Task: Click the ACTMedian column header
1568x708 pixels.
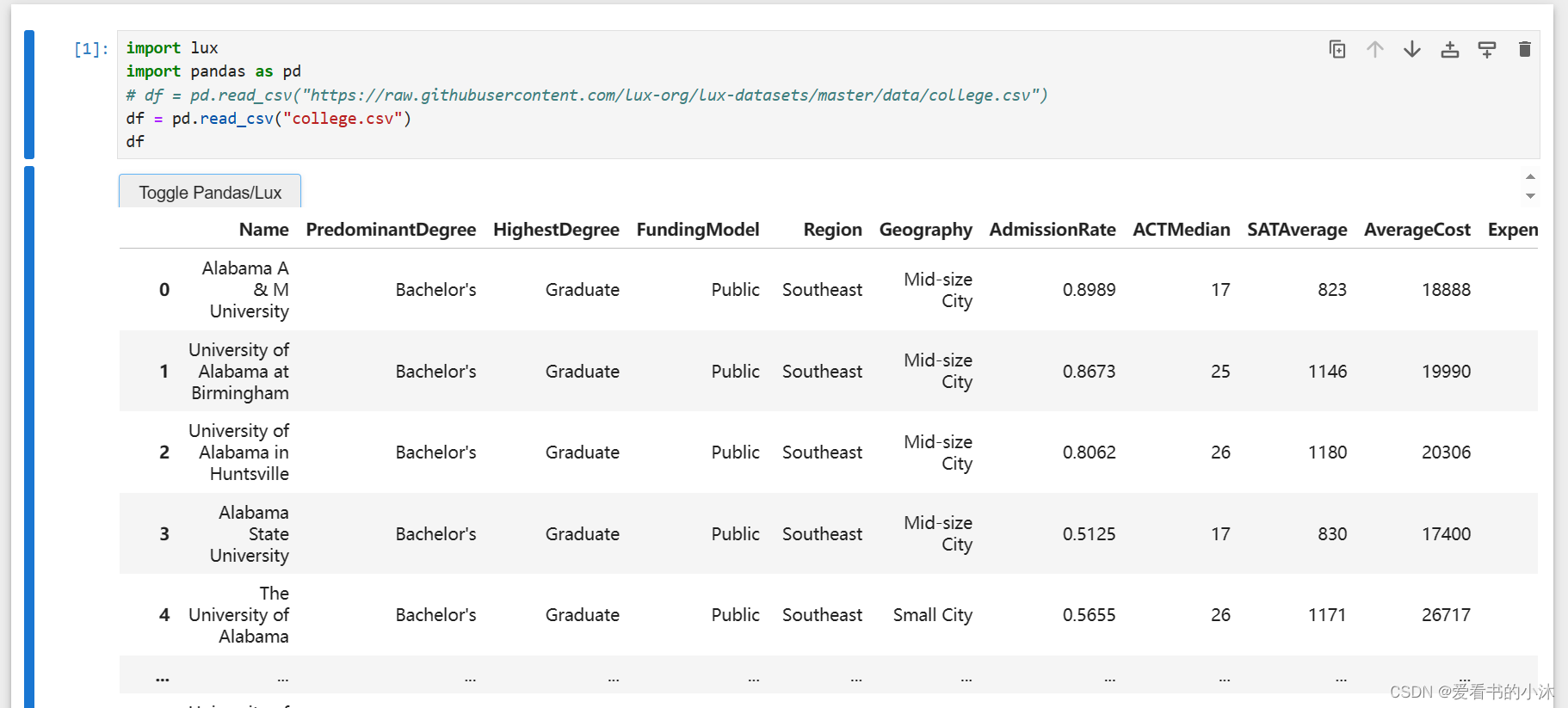Action: click(1182, 230)
